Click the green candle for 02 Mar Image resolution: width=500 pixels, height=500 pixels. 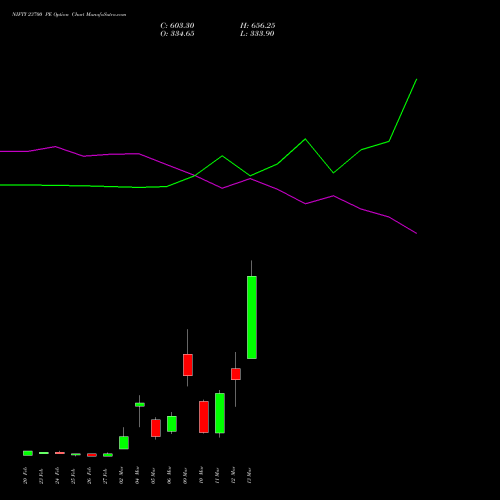(x=124, y=443)
